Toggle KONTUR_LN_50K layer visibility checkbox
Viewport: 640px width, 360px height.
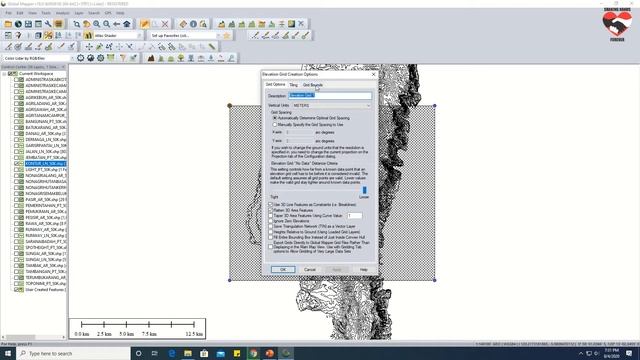(x=17, y=164)
